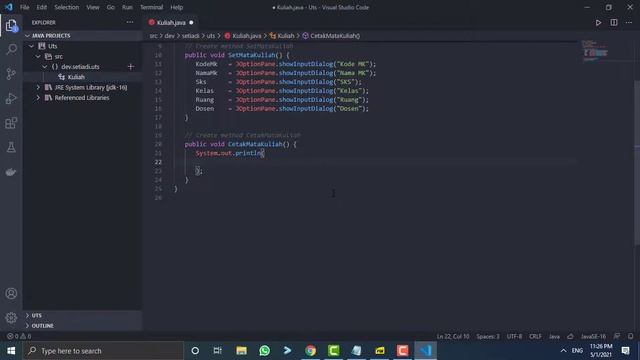Image resolution: width=640 pixels, height=360 pixels.
Task: Open the clock showing 11:26 PM
Action: (x=601, y=351)
